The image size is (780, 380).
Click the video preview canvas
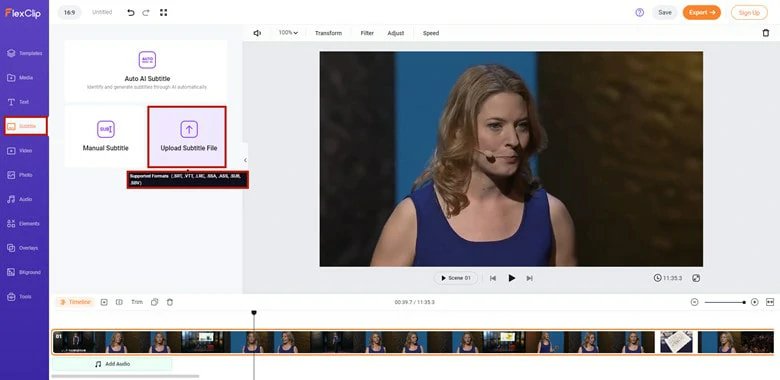[x=511, y=159]
